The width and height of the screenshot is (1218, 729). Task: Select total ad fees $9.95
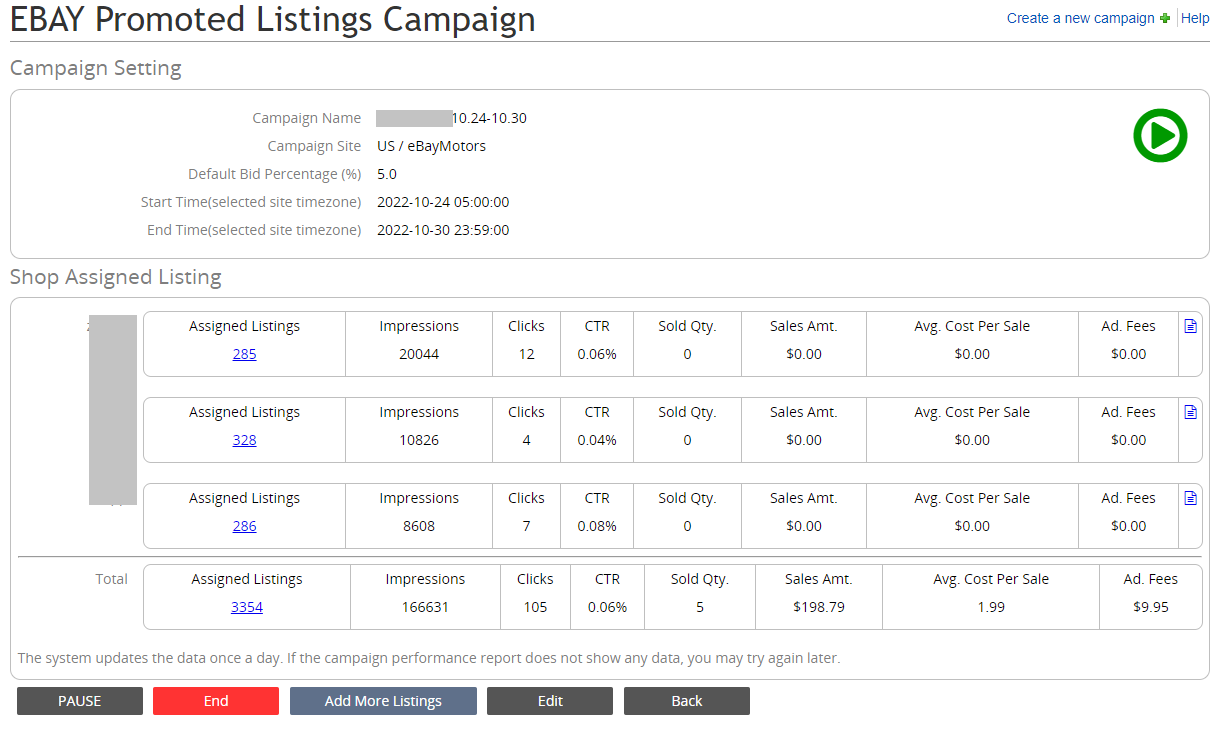point(1150,607)
